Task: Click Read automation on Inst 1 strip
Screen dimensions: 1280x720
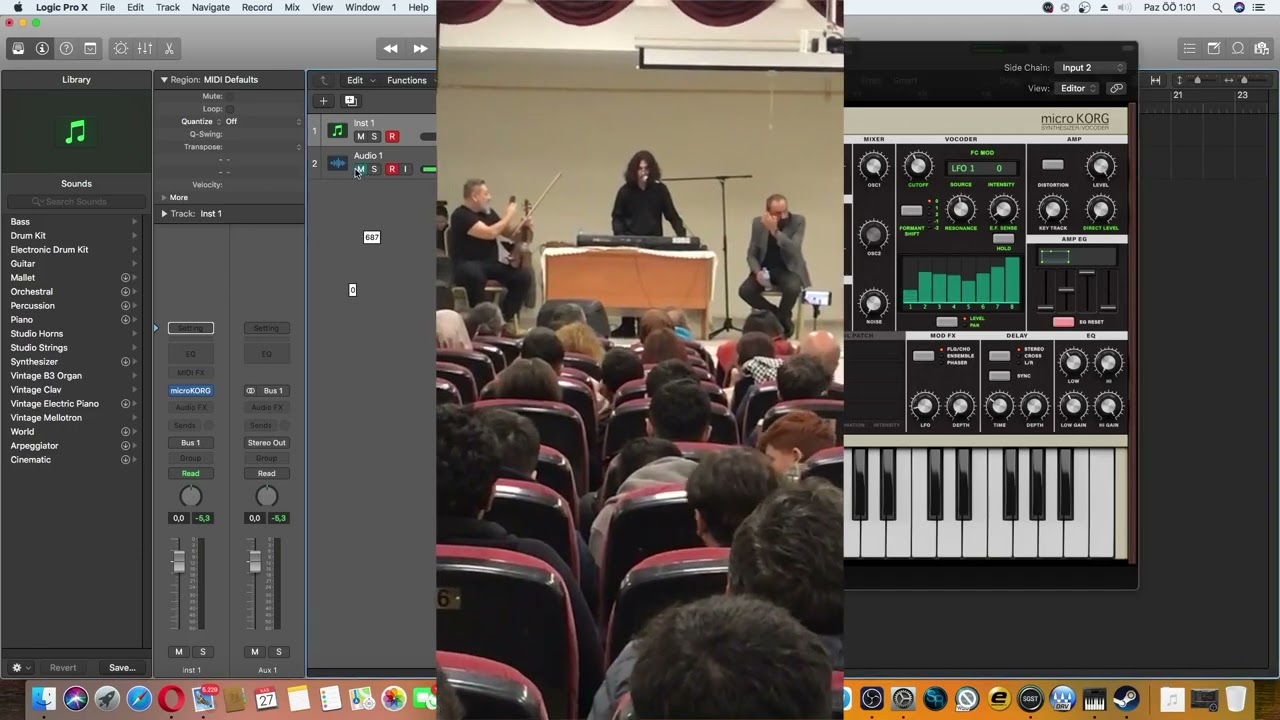Action: (x=190, y=474)
